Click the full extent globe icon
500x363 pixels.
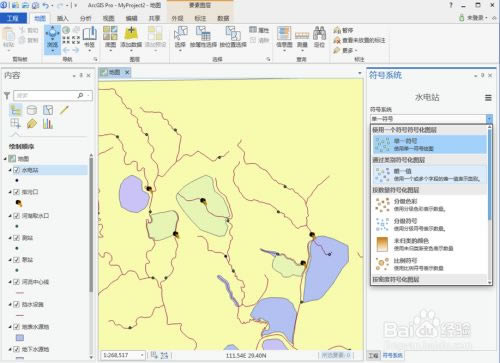pos(66,30)
